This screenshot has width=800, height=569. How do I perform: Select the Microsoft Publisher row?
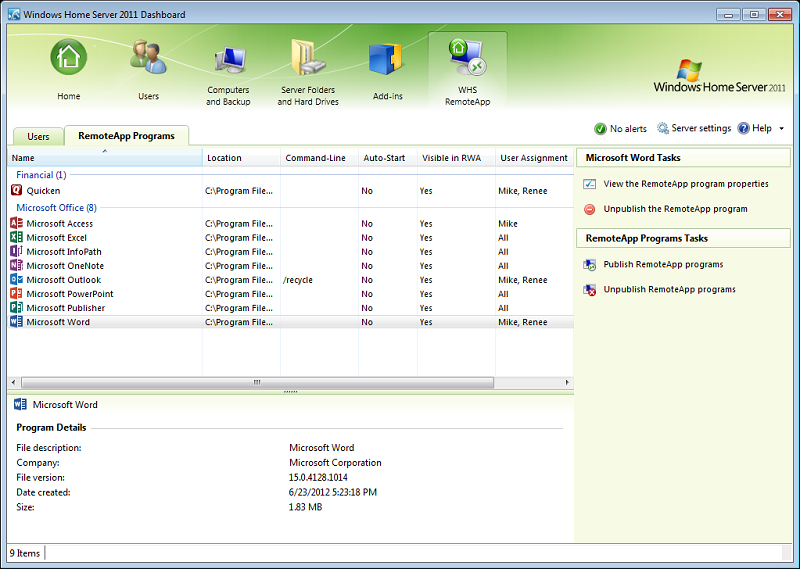coord(291,308)
